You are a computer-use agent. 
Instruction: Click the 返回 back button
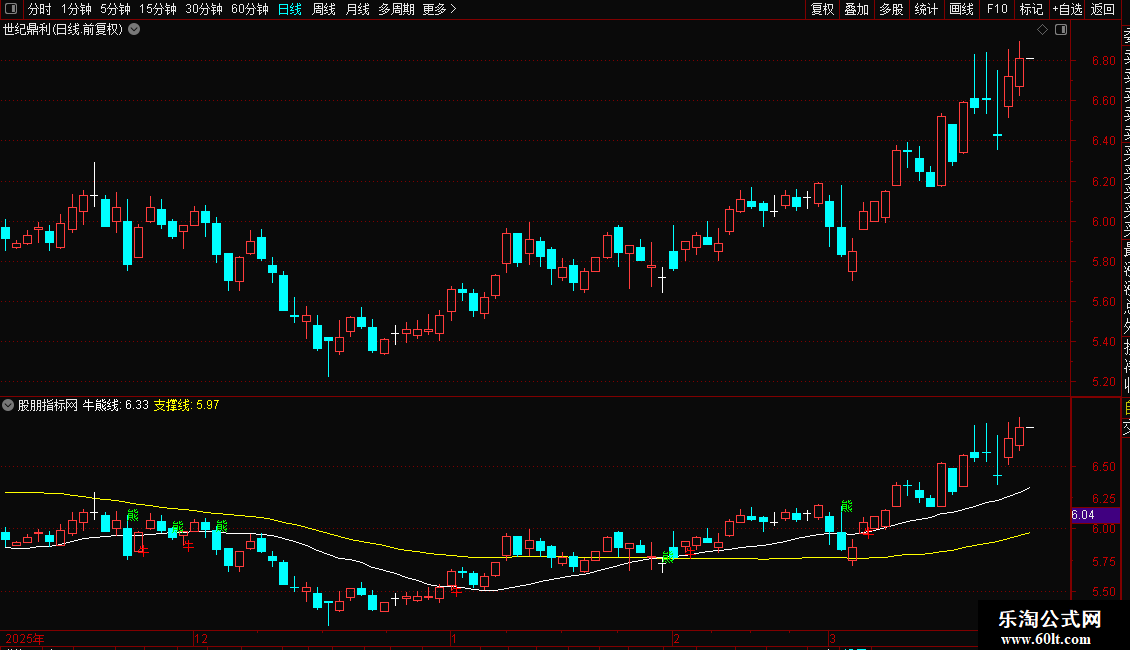pos(1103,9)
